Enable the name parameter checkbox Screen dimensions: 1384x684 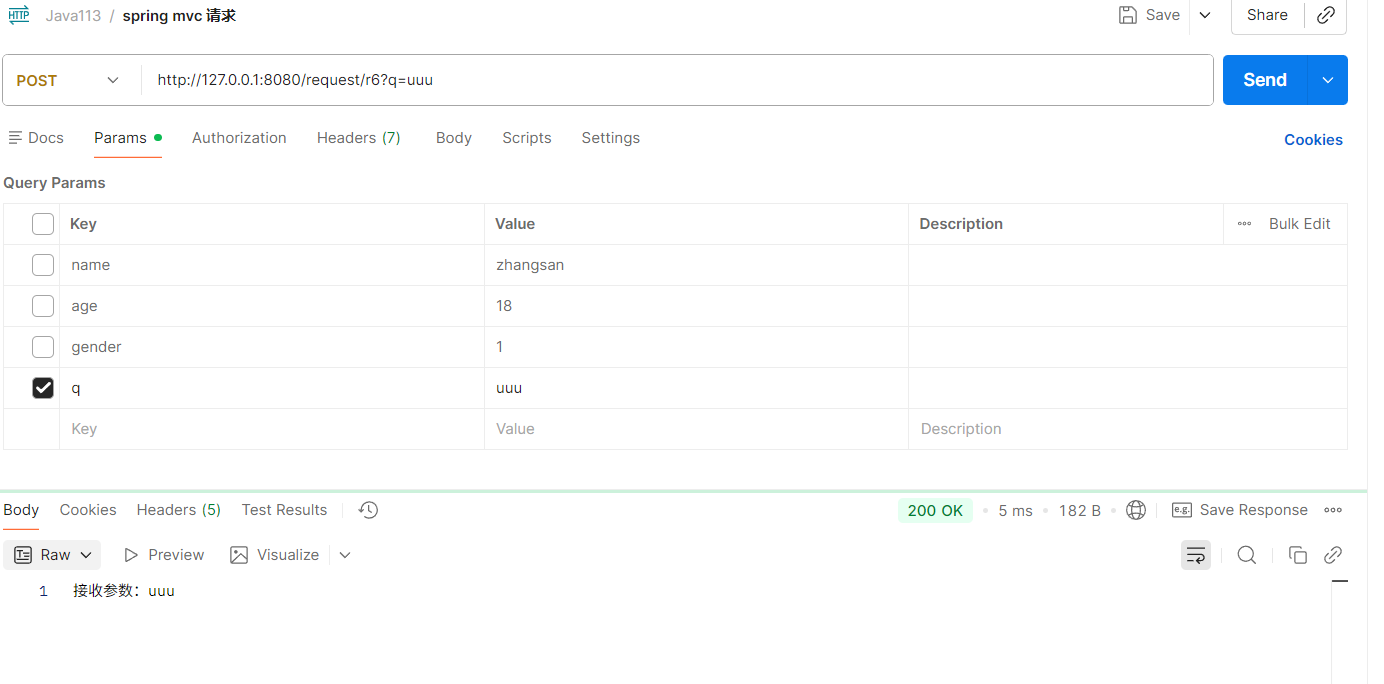[43, 265]
